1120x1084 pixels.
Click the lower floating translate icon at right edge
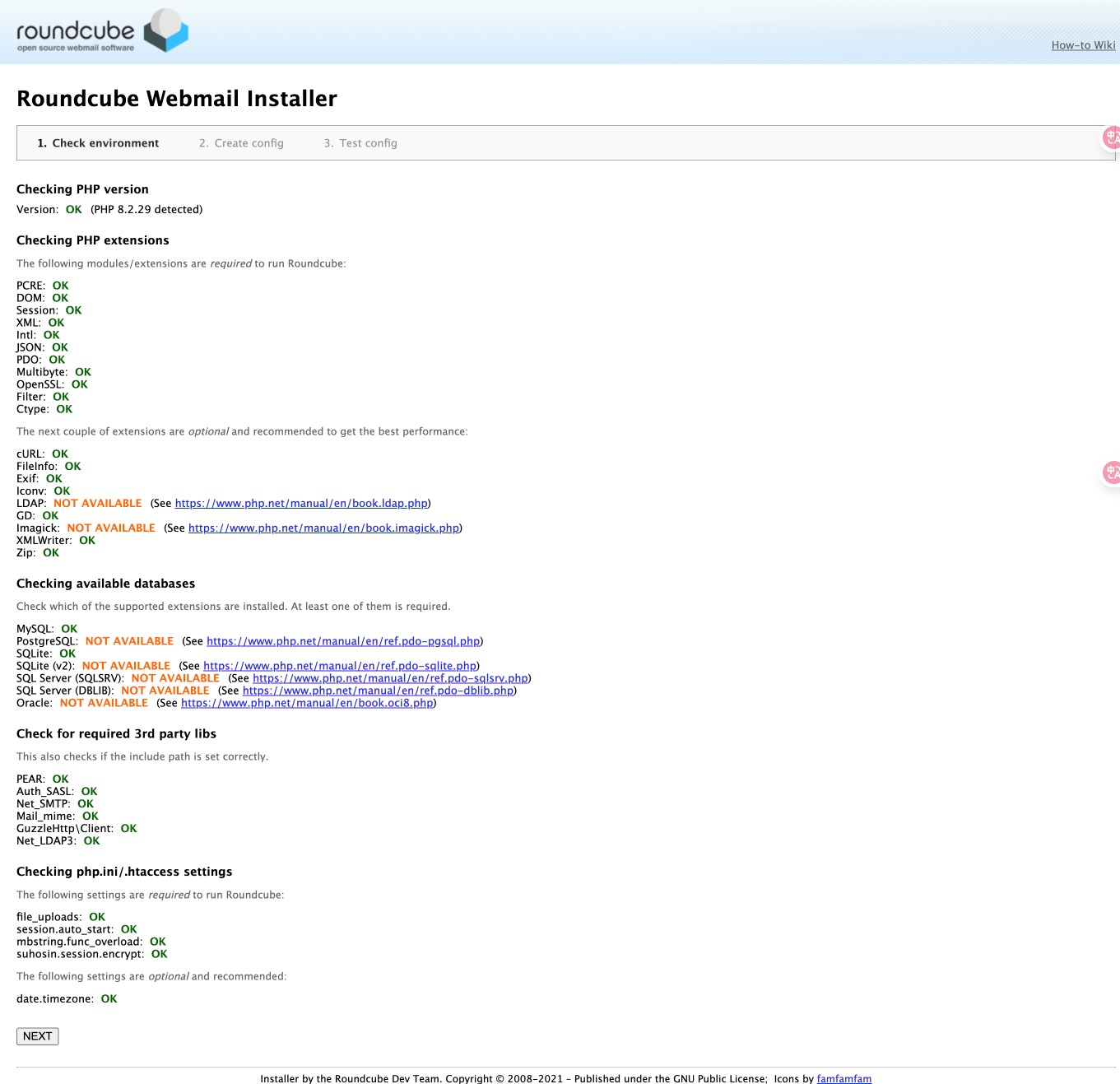(x=1112, y=472)
